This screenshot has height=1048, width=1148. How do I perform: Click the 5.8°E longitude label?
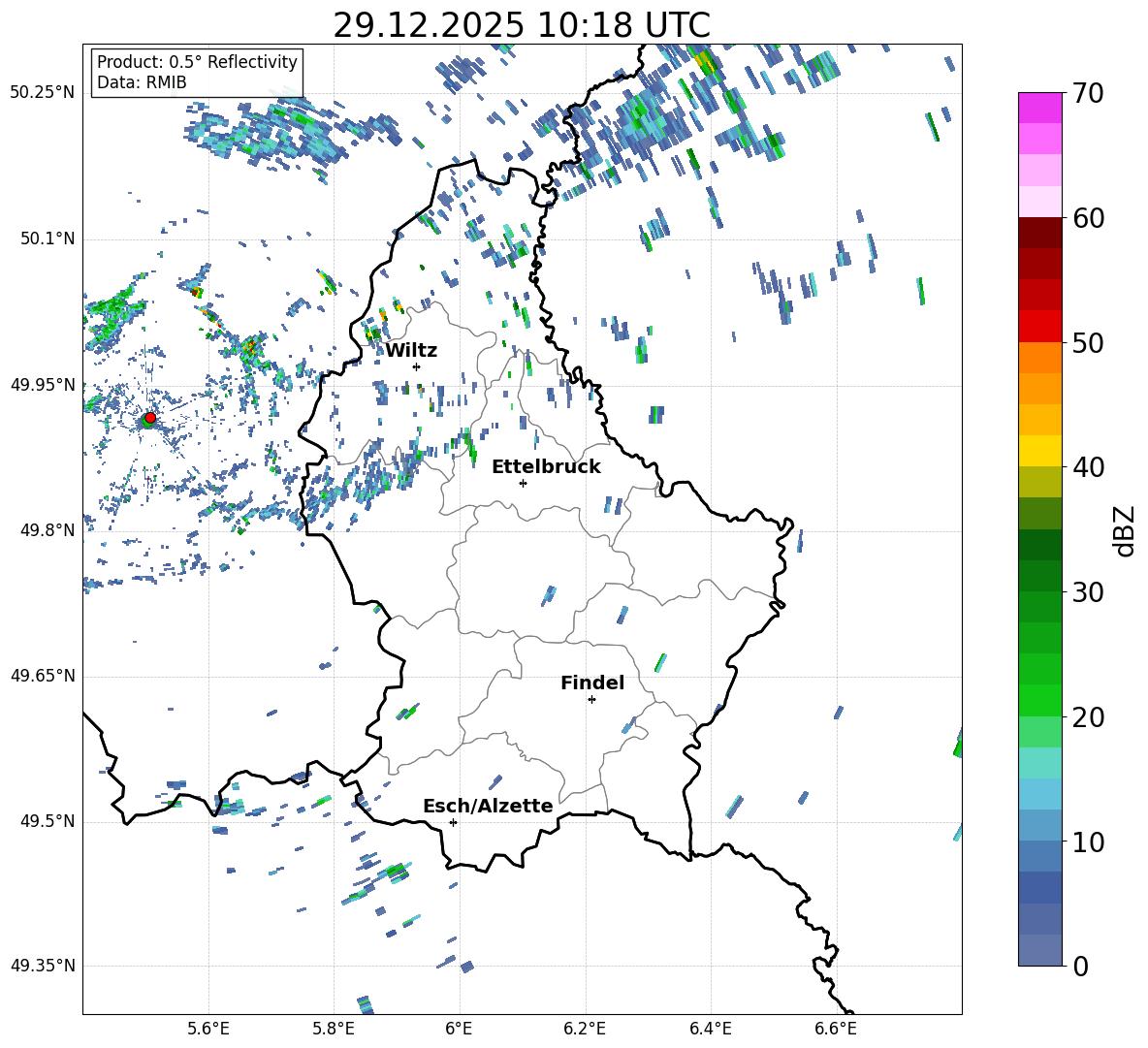[334, 1029]
